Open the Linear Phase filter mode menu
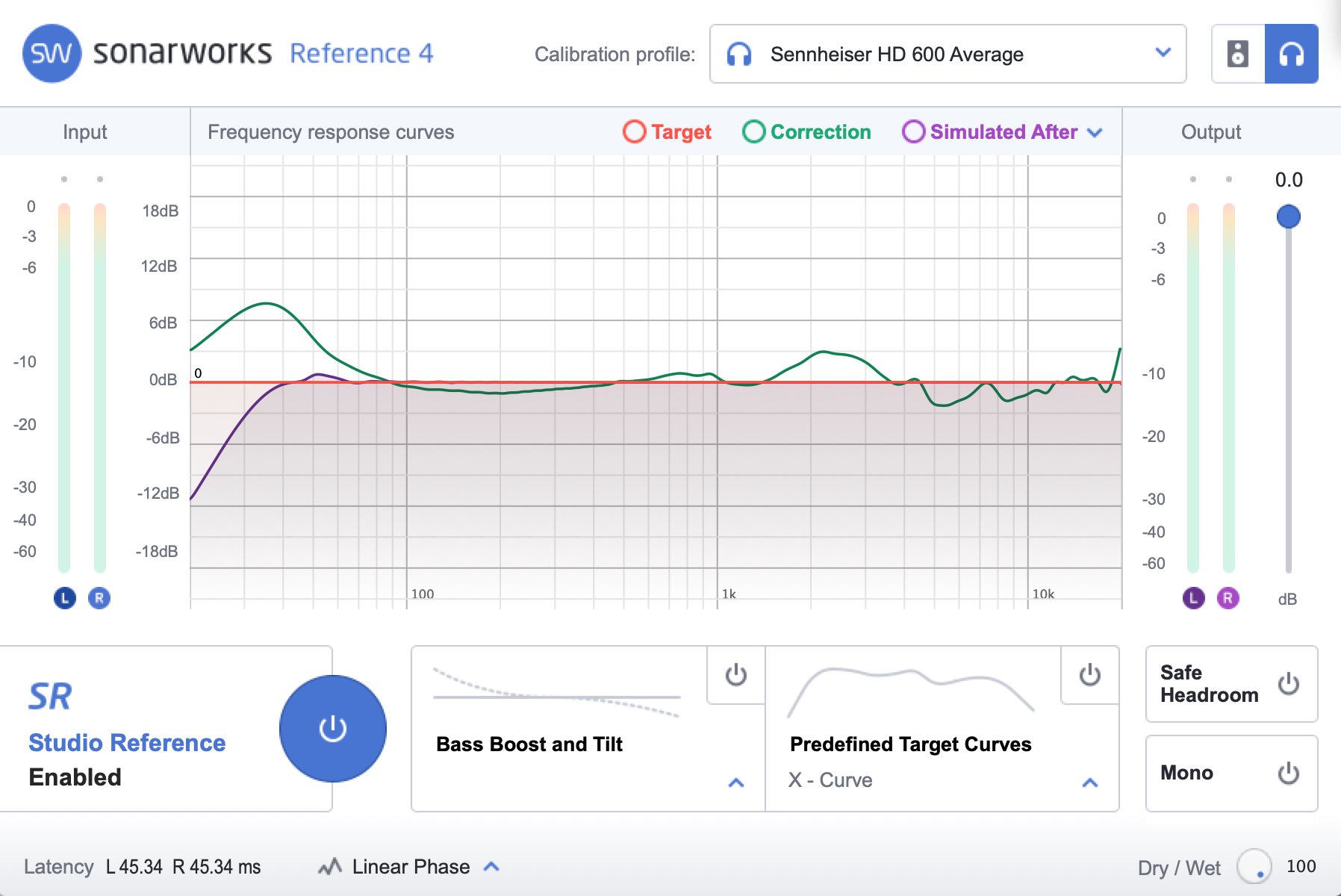The height and width of the screenshot is (896, 1341). click(491, 866)
